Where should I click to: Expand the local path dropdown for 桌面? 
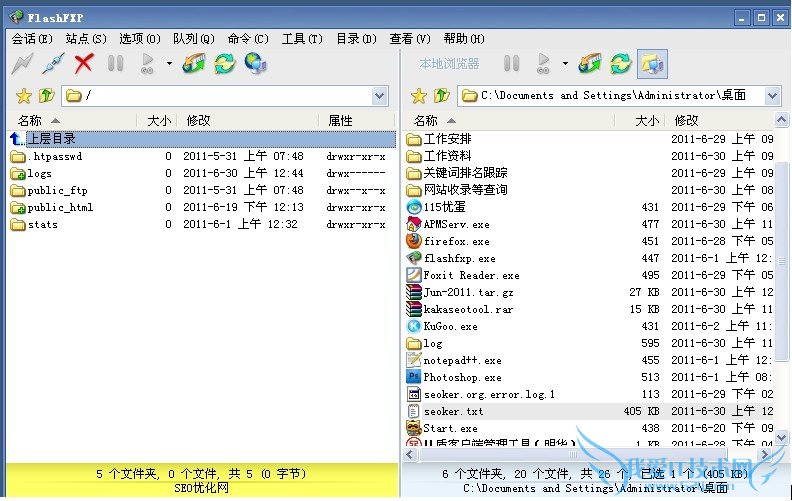(772, 95)
